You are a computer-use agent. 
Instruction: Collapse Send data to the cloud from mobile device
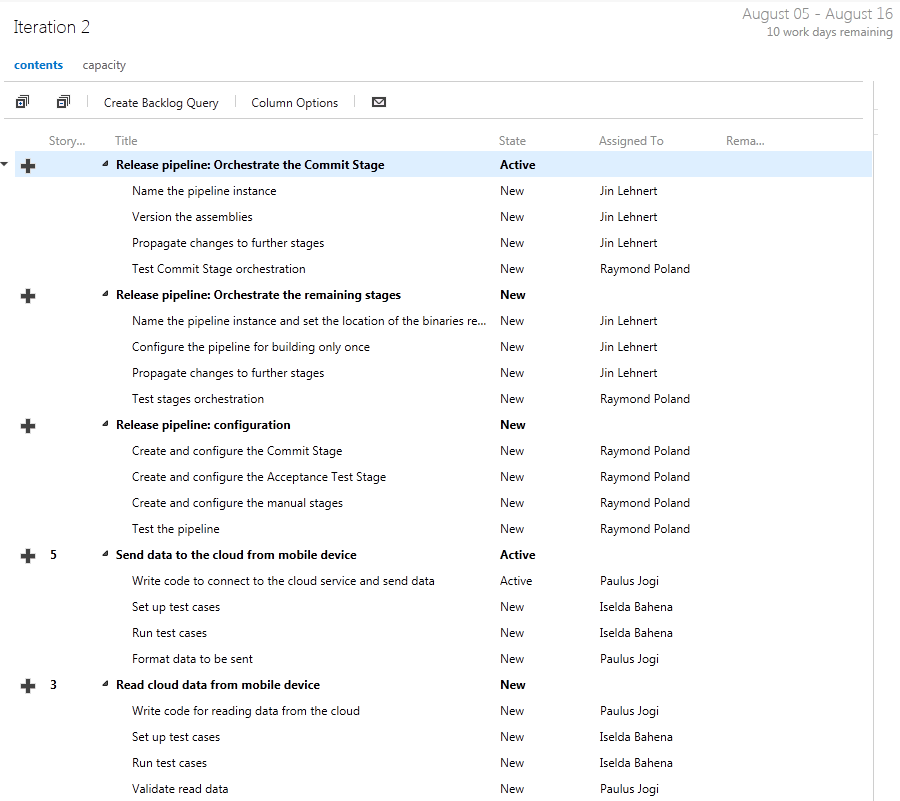coord(106,555)
